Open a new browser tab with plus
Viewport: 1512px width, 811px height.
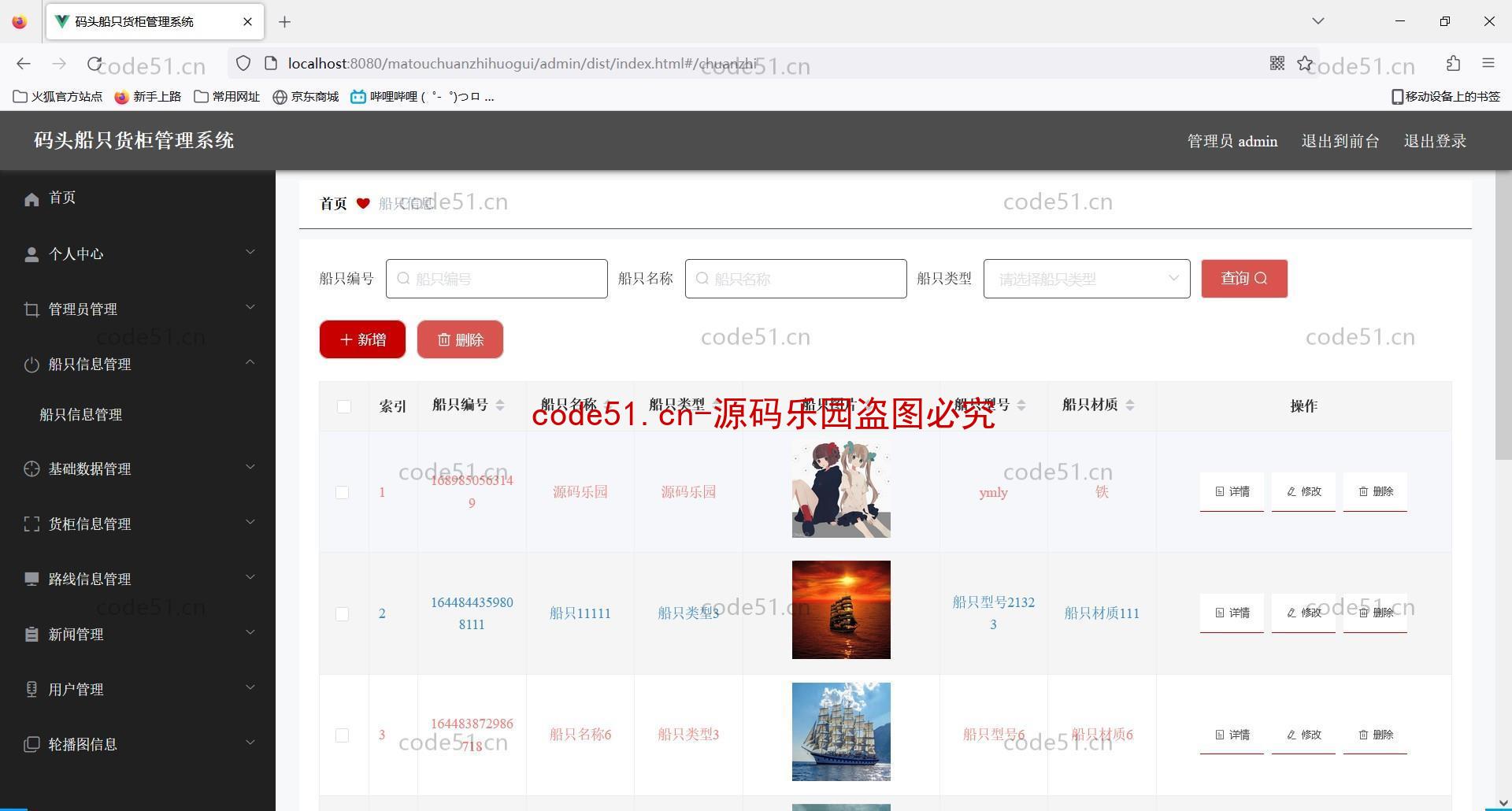click(285, 22)
